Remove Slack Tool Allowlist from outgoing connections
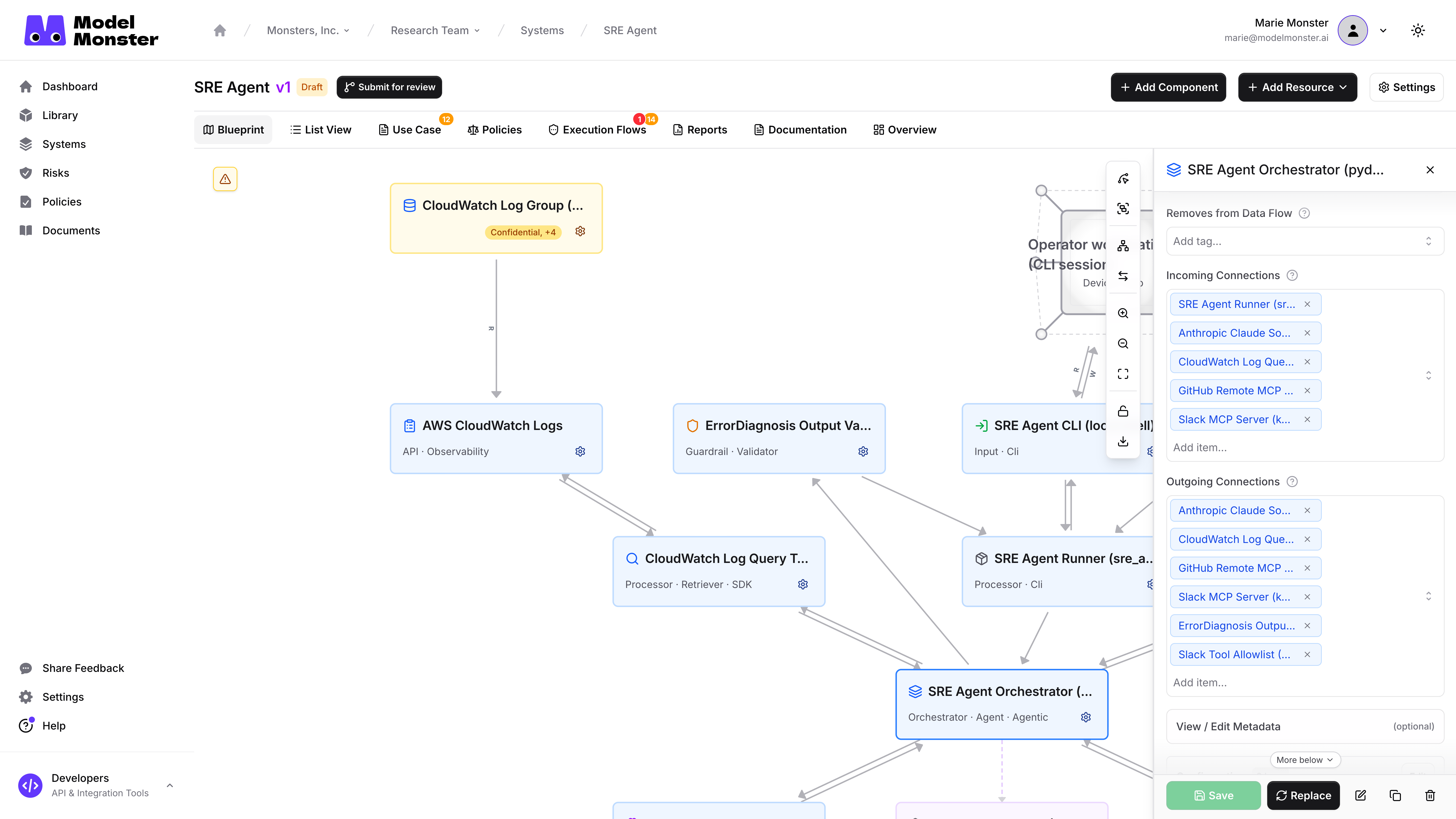The image size is (1456, 819). tap(1307, 654)
